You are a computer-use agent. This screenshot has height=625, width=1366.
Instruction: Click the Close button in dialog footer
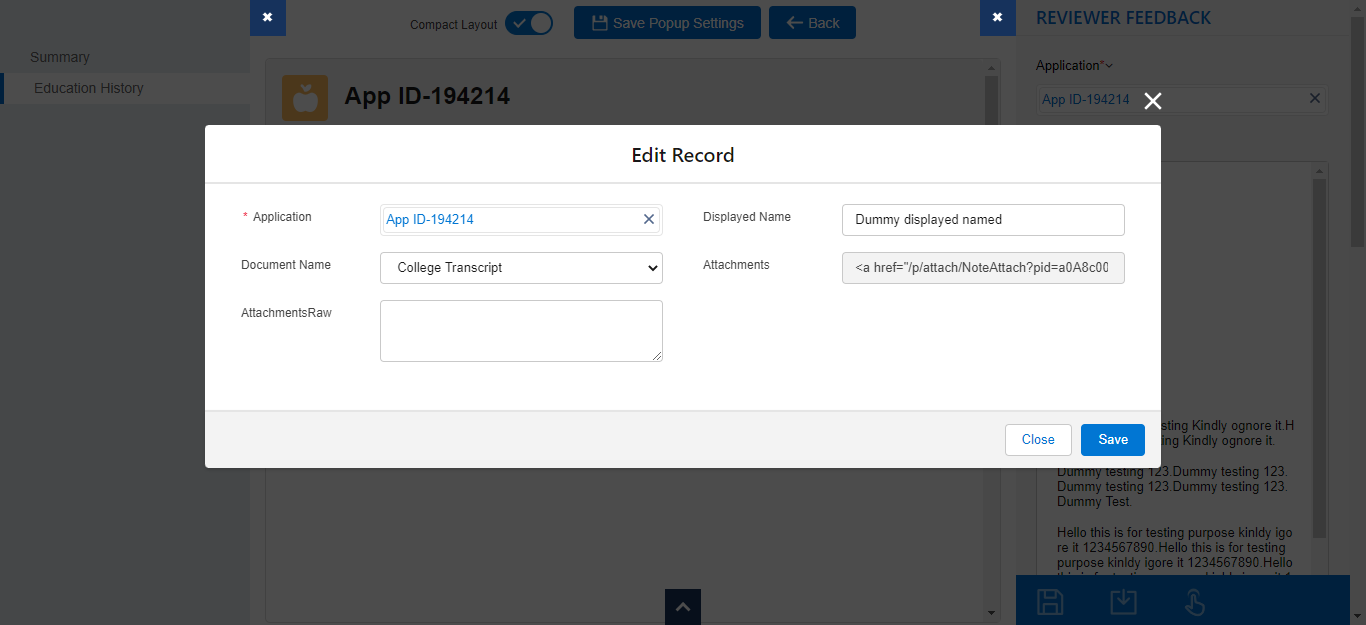click(1038, 440)
